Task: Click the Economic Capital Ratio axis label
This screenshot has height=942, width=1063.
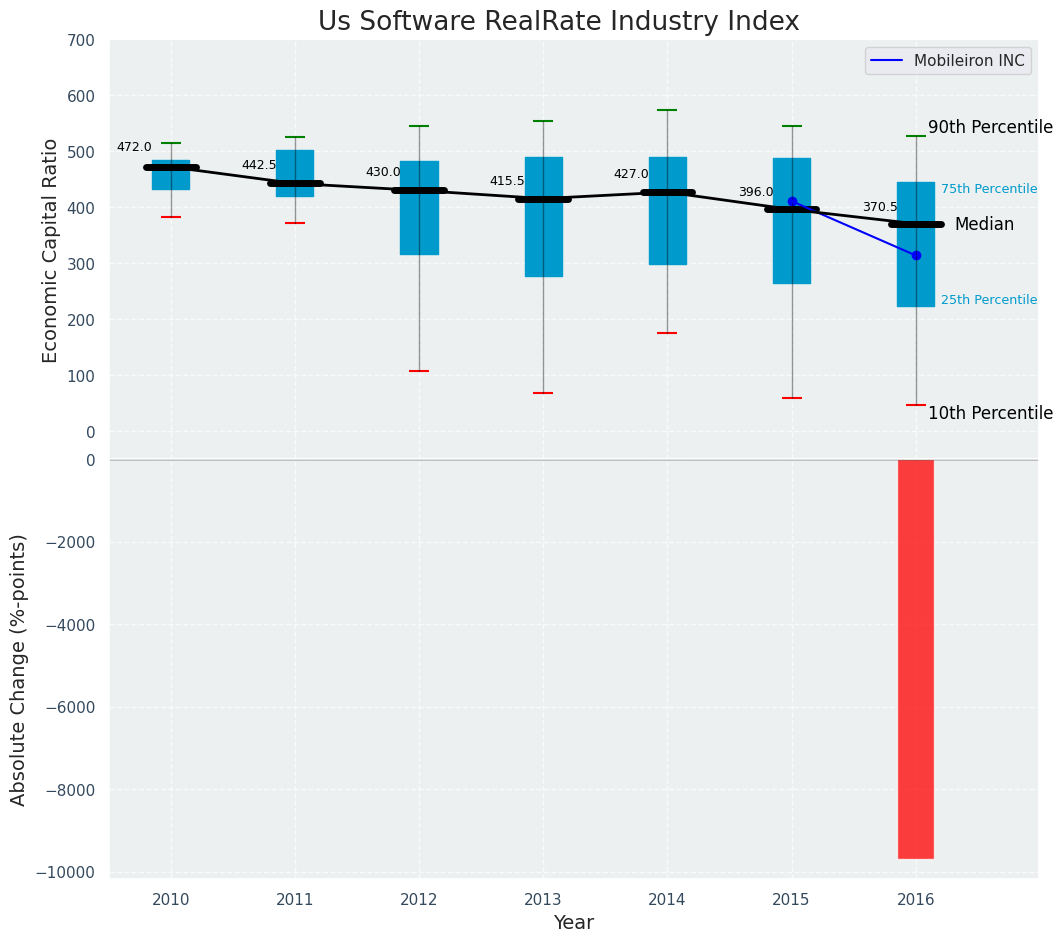Action: 49,251
